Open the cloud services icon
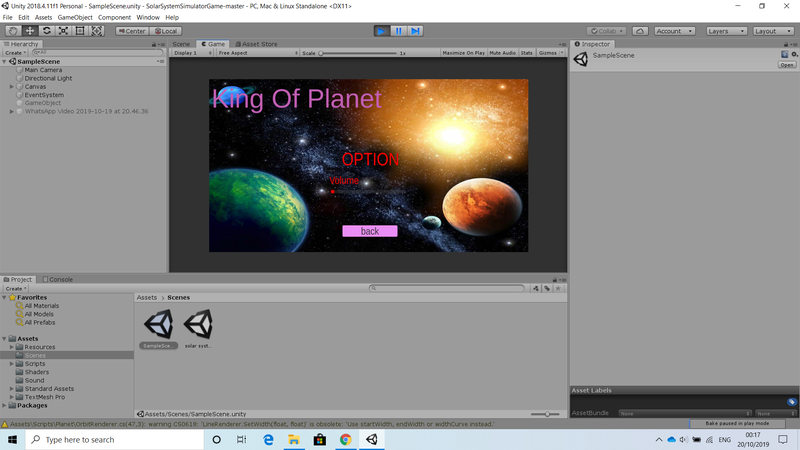 coord(640,31)
